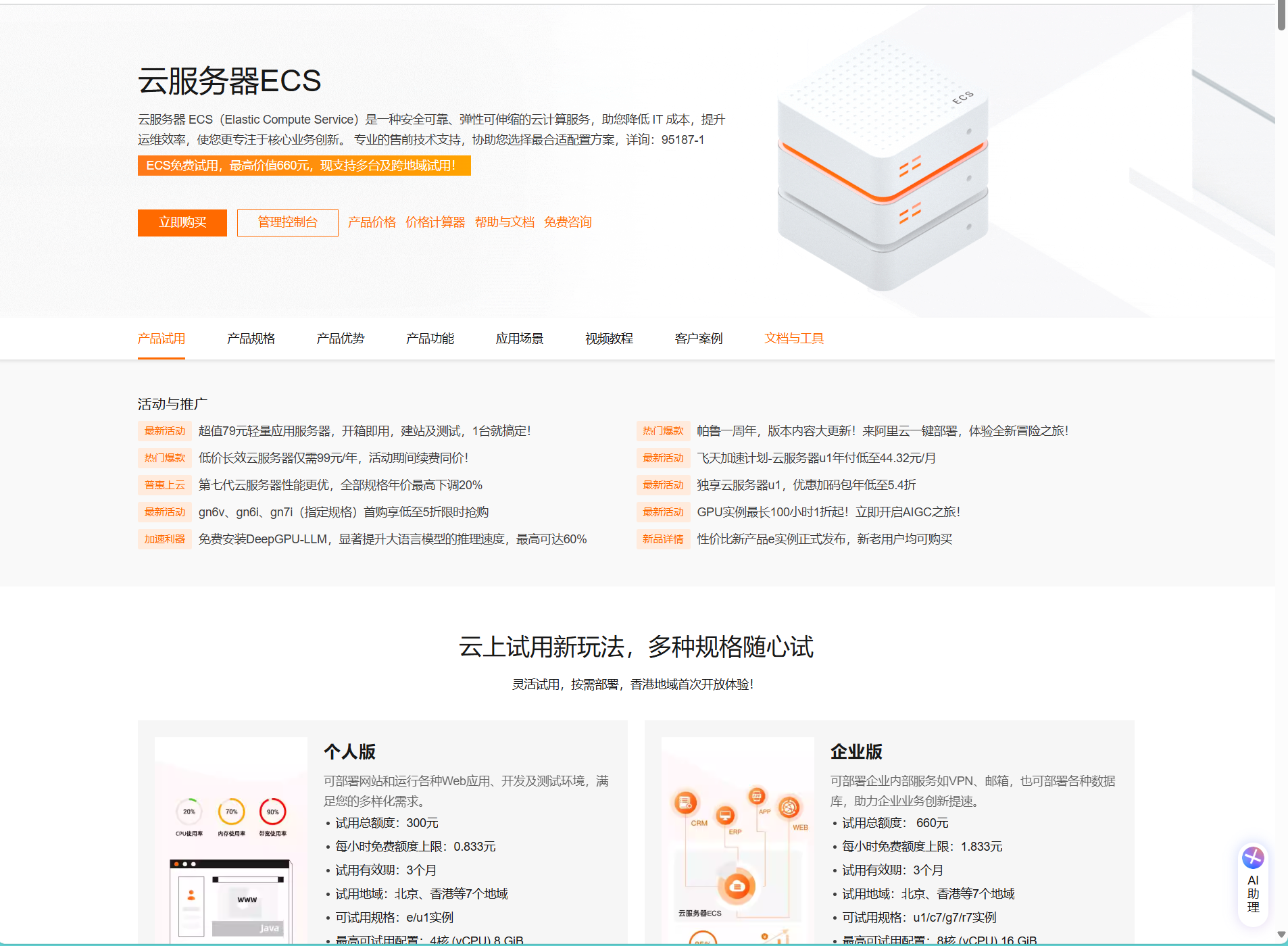Click the 企业版 illustration thumbnail

coord(738,840)
